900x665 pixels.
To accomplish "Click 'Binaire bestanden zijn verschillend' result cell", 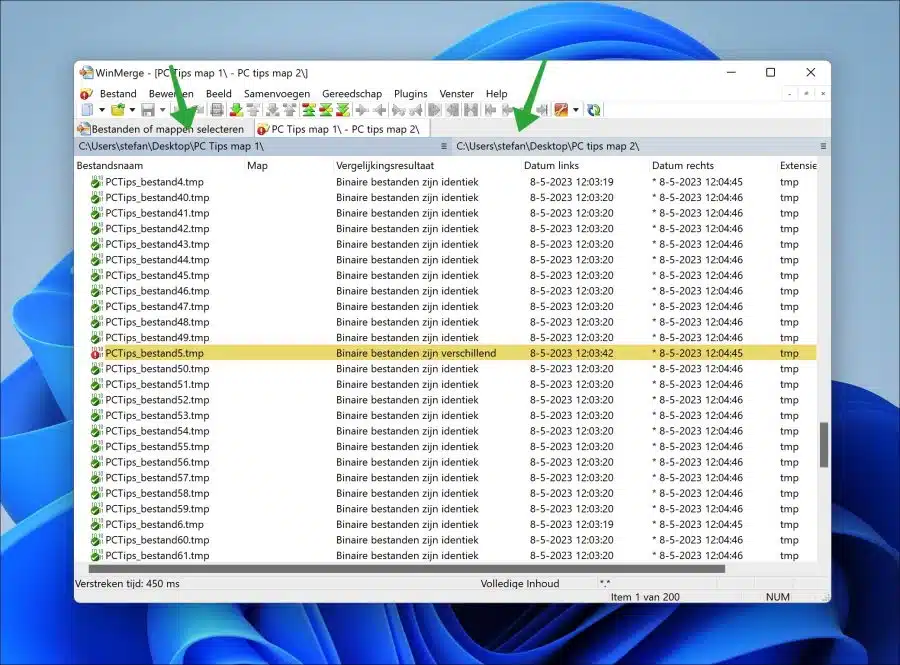I will pos(416,353).
